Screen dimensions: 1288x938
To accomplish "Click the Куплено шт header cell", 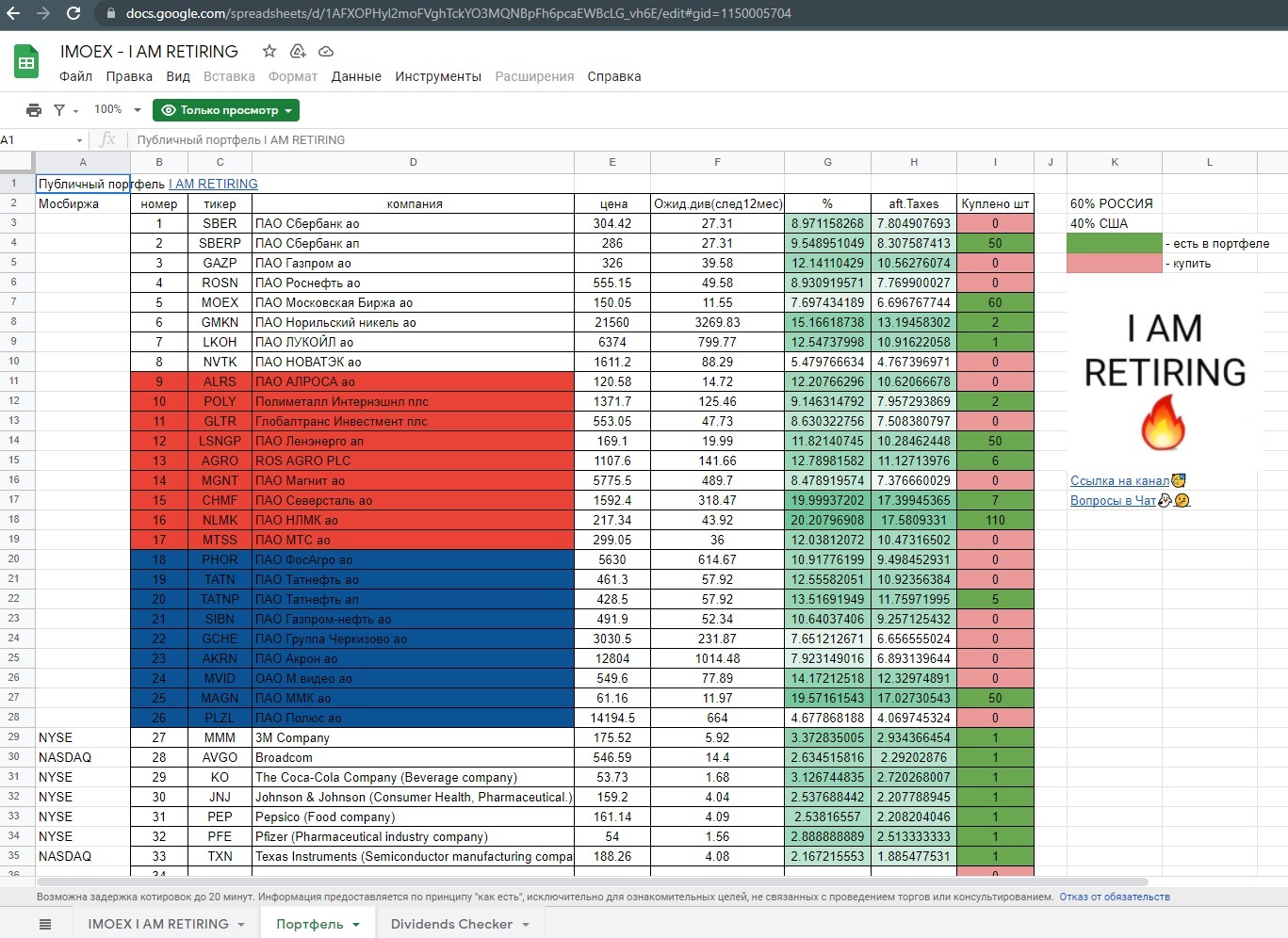I will point(995,203).
